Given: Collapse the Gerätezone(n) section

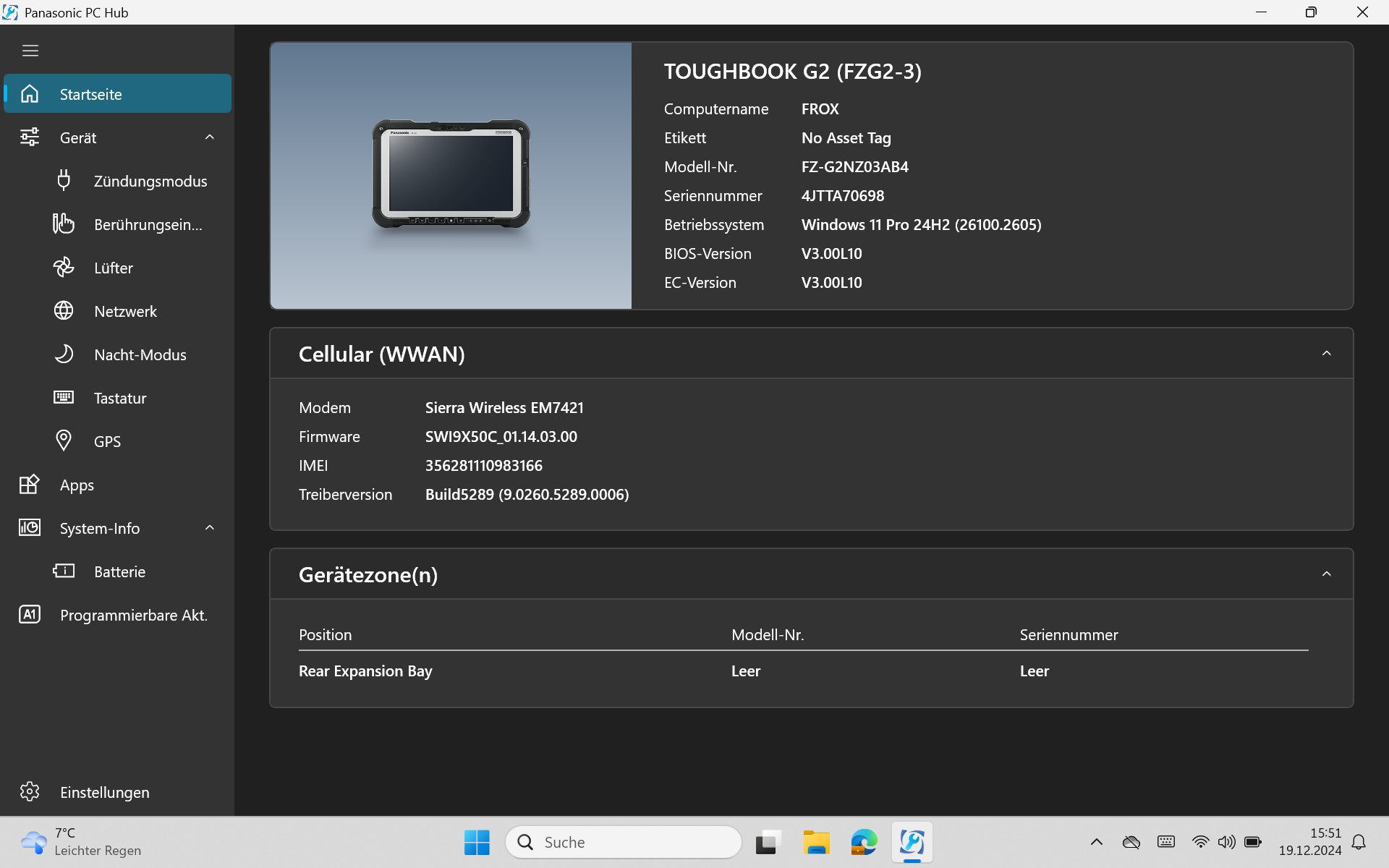Looking at the screenshot, I should (1326, 574).
